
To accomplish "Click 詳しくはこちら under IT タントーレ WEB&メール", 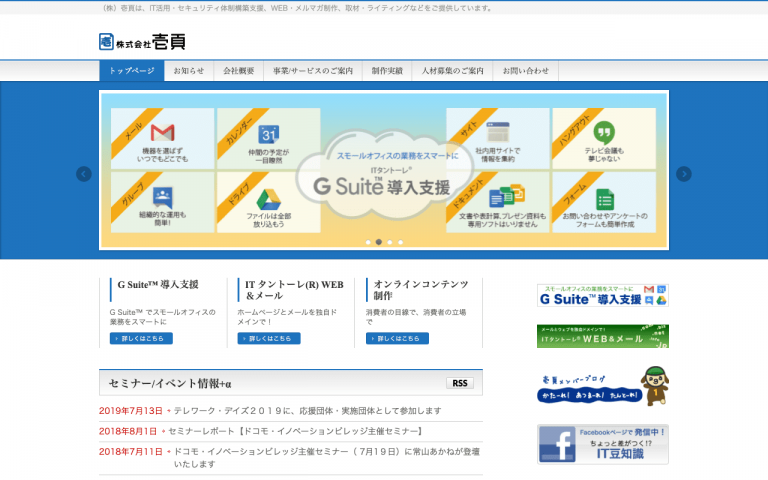I will pos(269,338).
